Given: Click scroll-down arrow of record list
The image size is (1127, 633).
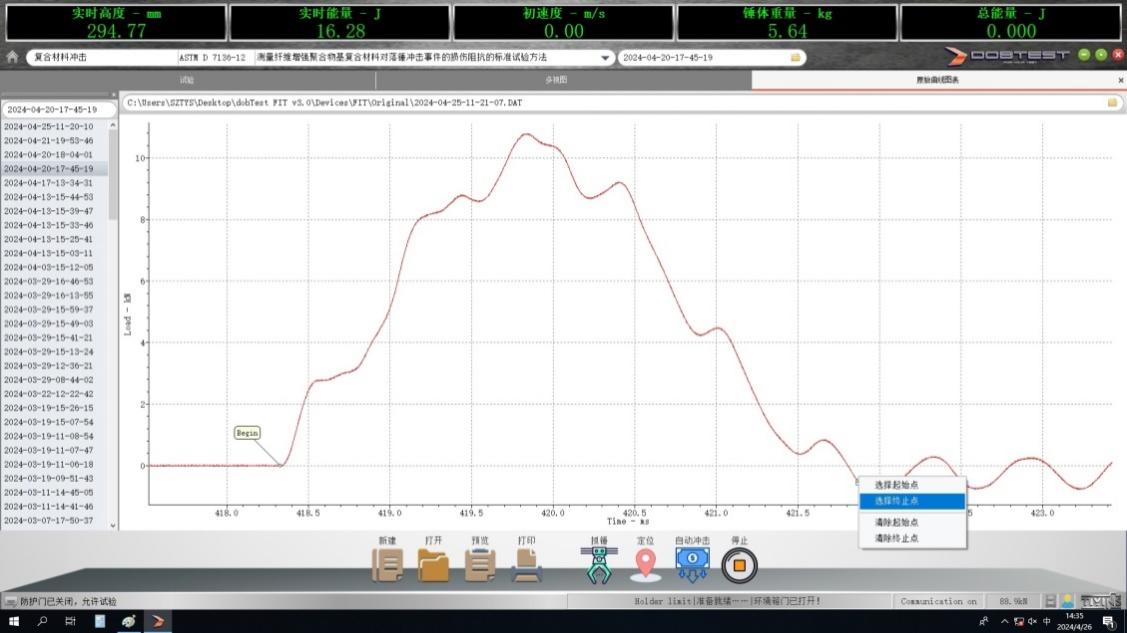Looking at the screenshot, I should click(x=113, y=525).
